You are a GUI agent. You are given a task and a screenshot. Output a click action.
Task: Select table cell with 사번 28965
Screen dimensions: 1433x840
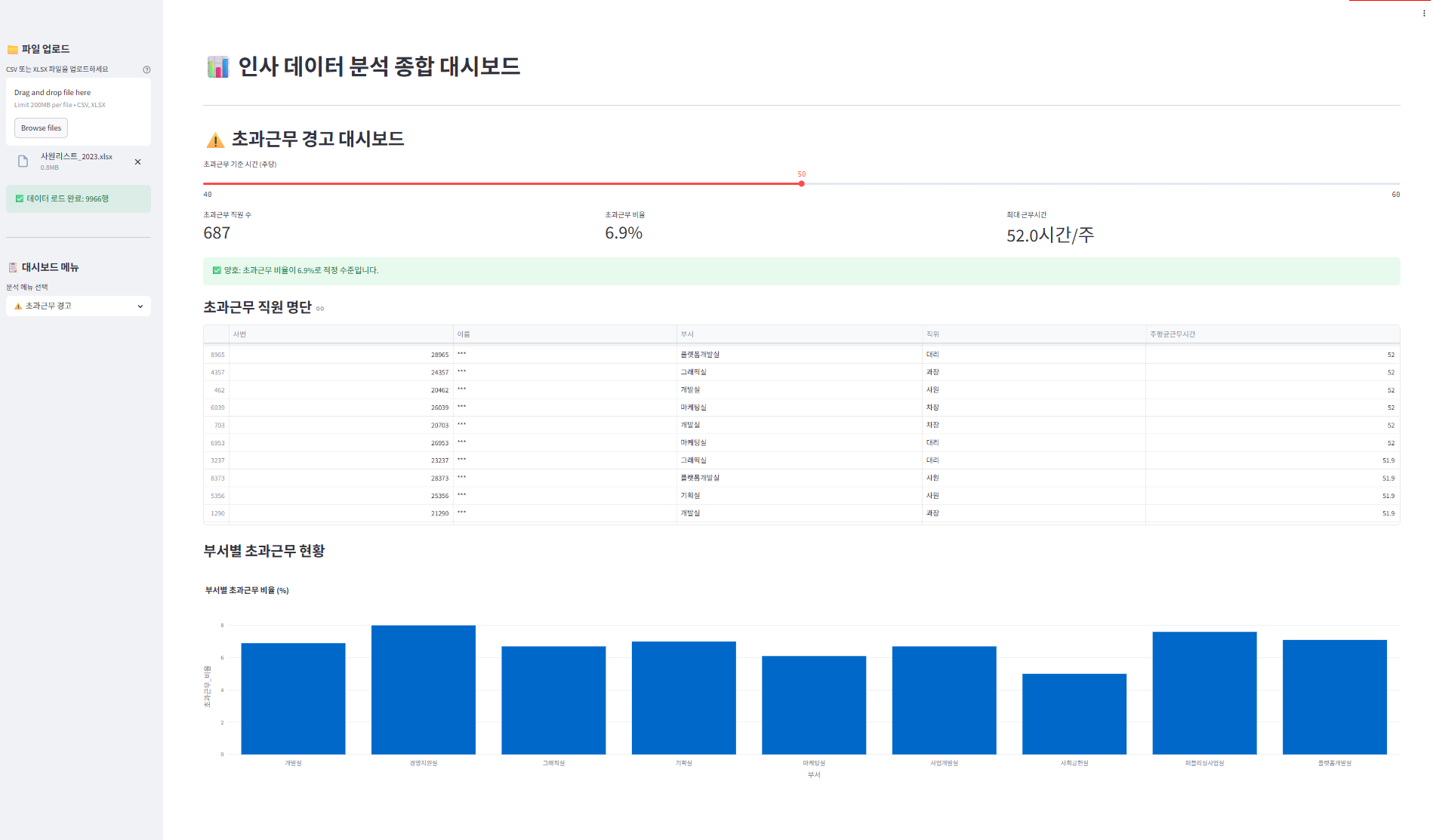click(x=341, y=355)
